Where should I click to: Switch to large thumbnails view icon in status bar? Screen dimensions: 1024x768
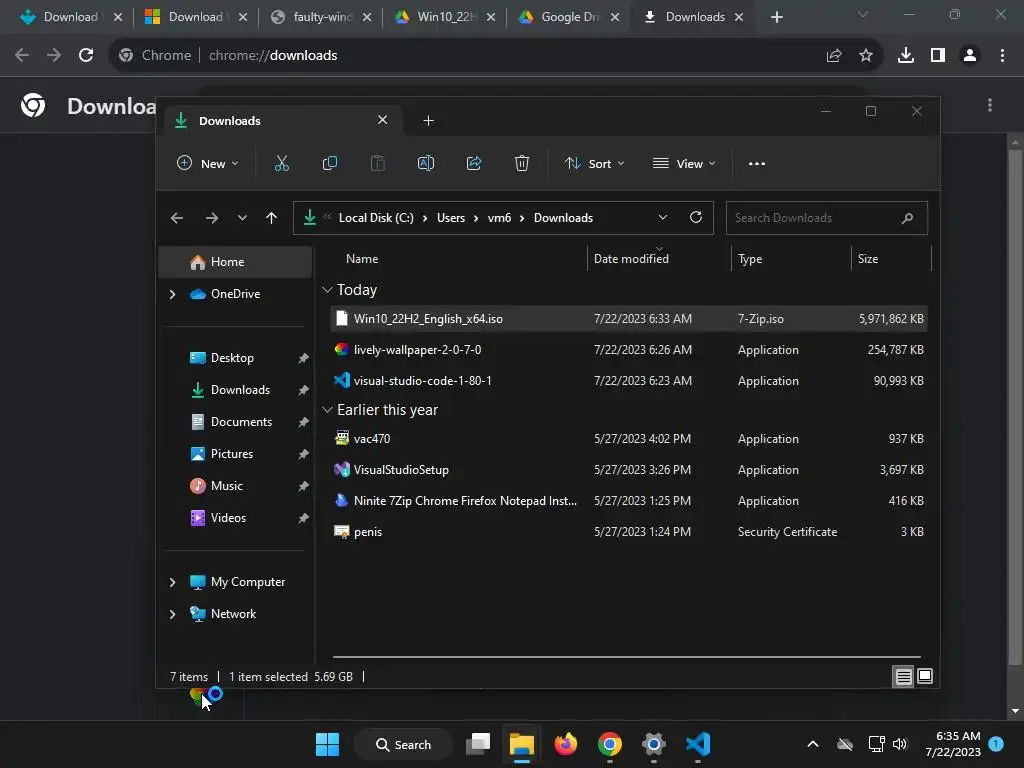(x=925, y=677)
